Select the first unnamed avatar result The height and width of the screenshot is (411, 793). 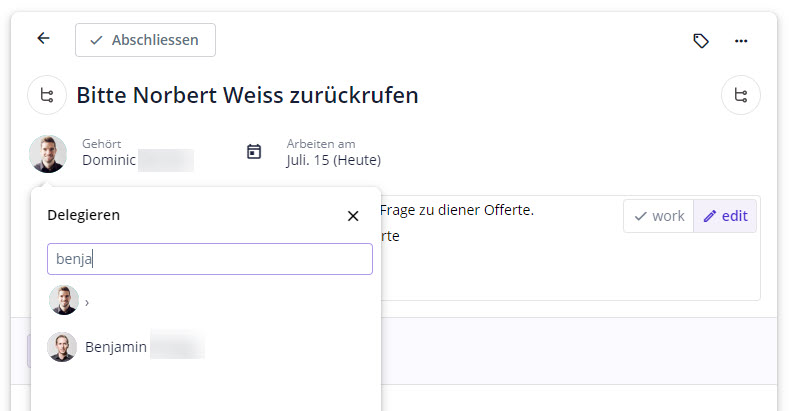pos(63,301)
